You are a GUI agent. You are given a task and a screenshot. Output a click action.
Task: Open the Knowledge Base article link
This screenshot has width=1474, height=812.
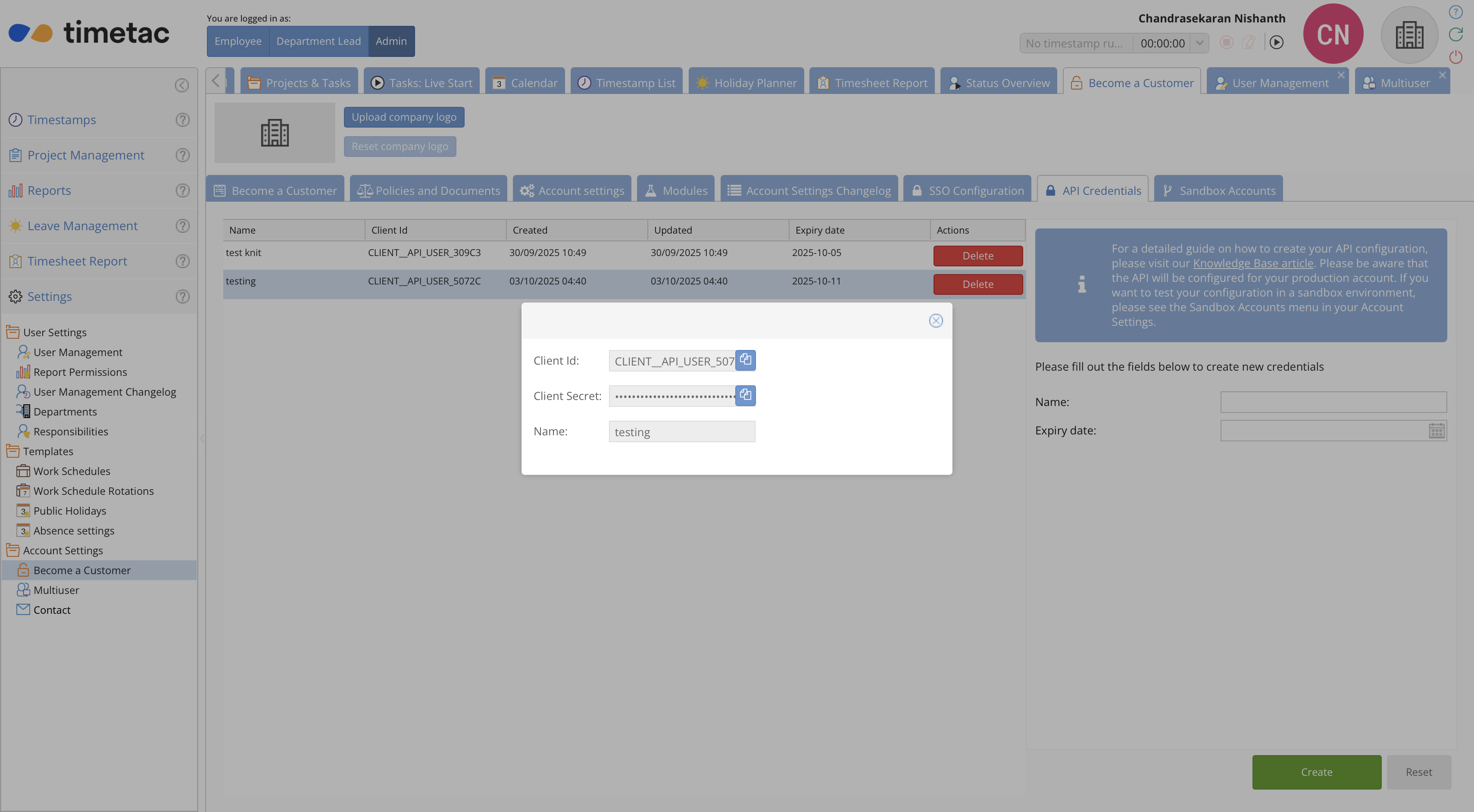coord(1252,263)
